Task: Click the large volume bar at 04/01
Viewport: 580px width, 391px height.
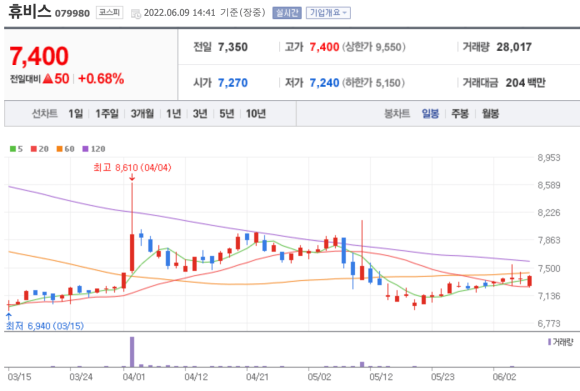Action: (x=132, y=352)
